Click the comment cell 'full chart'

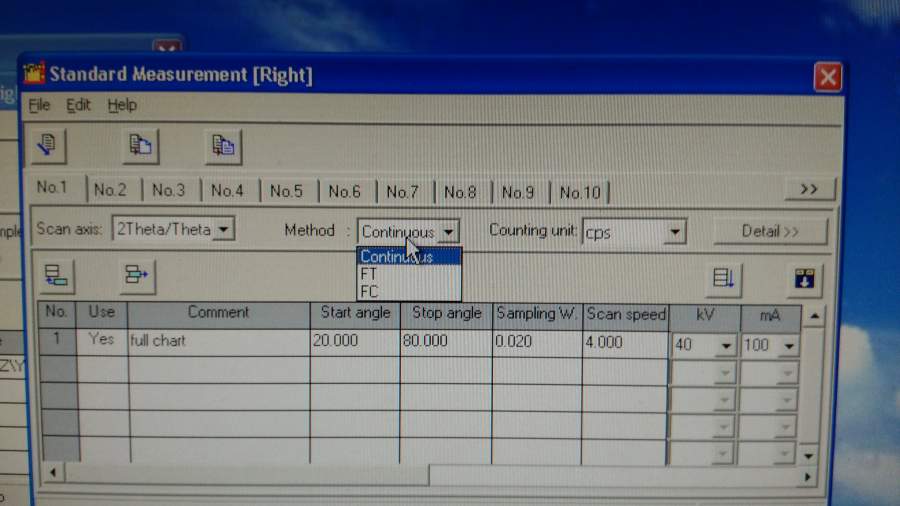pos(219,341)
